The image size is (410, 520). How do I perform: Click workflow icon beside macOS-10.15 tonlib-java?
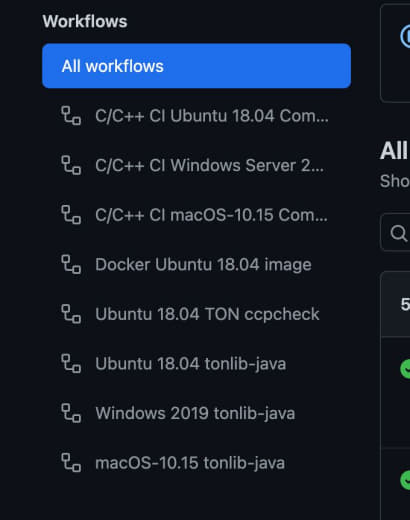[71, 463]
